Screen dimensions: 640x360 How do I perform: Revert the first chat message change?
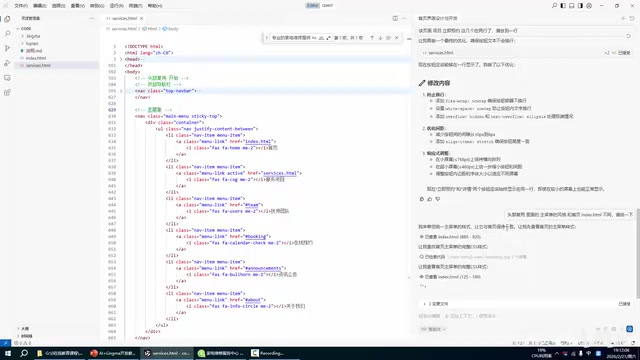coord(628,36)
